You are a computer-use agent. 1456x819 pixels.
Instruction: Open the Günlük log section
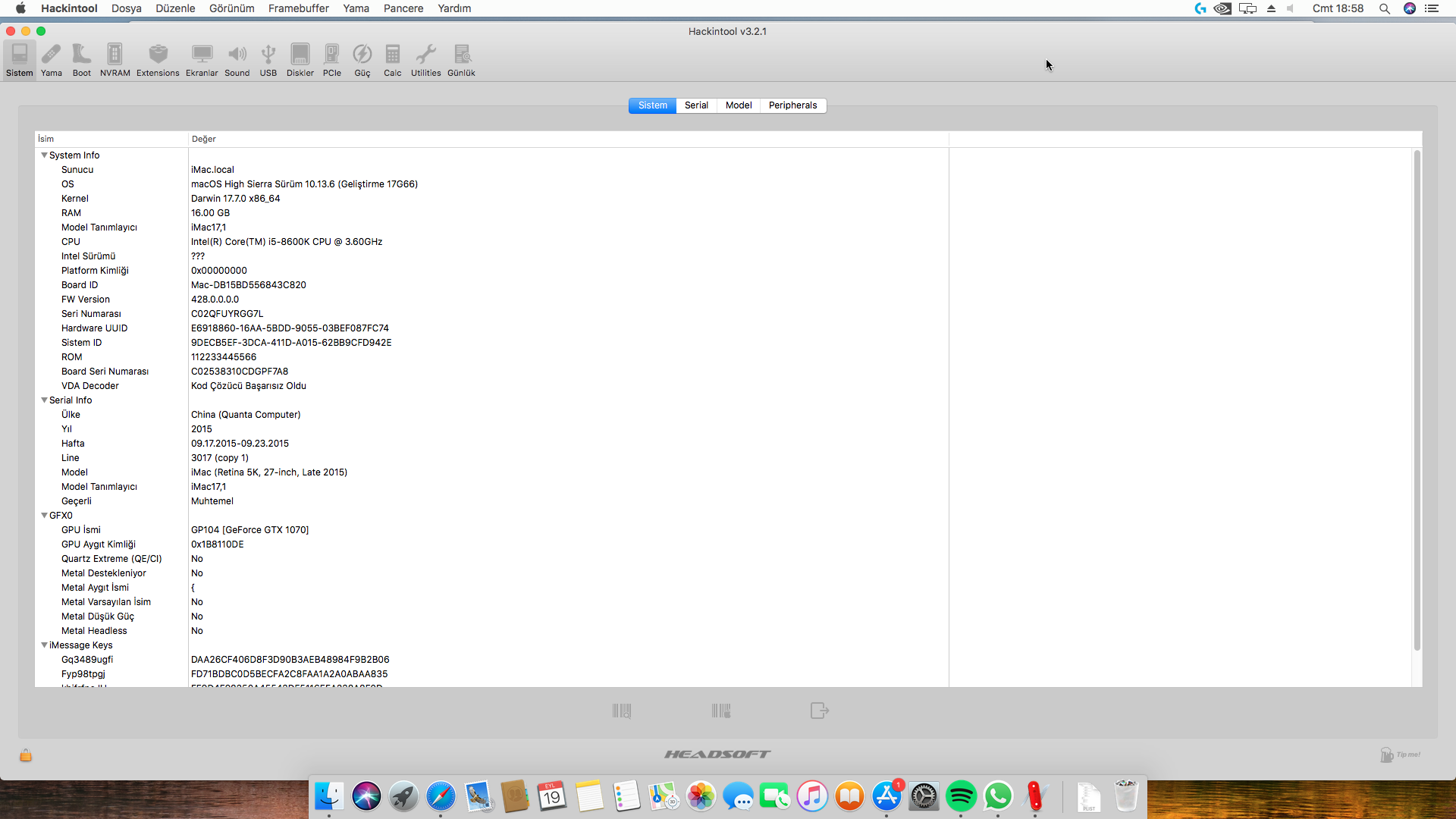pyautogui.click(x=461, y=60)
